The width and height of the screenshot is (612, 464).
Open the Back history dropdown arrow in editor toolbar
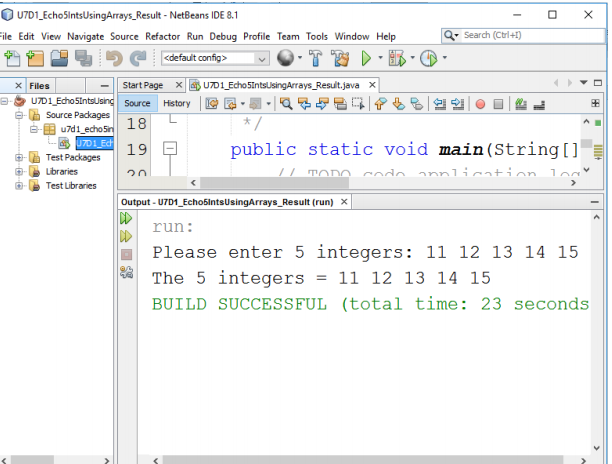point(242,104)
